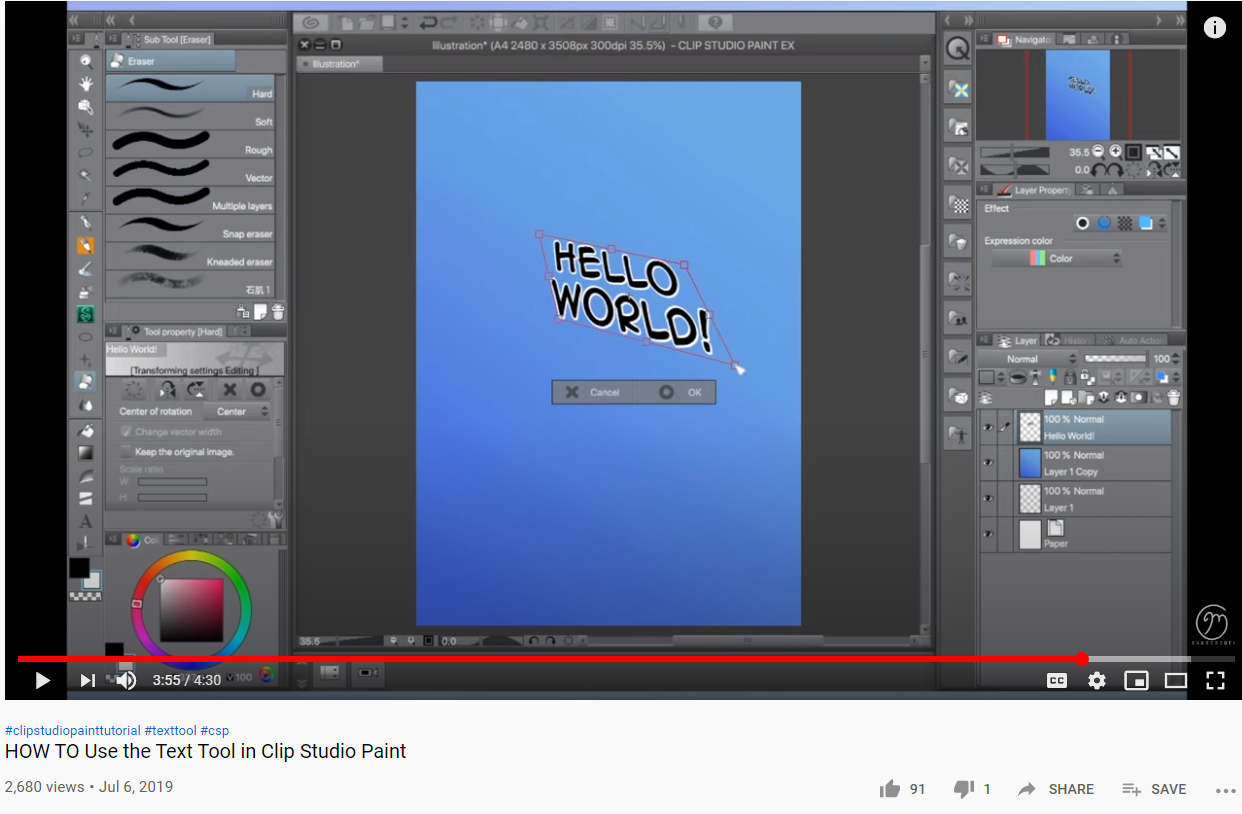
Task: Toggle 'Keep the original image' checkbox
Action: click(x=126, y=452)
